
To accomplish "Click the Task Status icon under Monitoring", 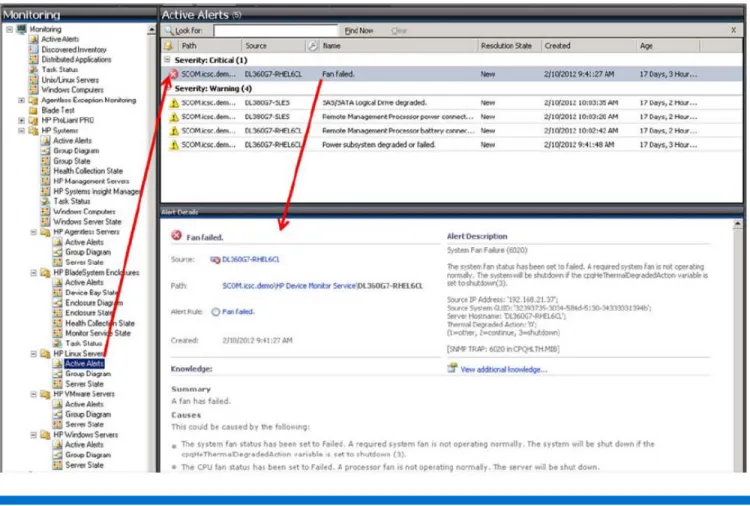I will coord(33,69).
